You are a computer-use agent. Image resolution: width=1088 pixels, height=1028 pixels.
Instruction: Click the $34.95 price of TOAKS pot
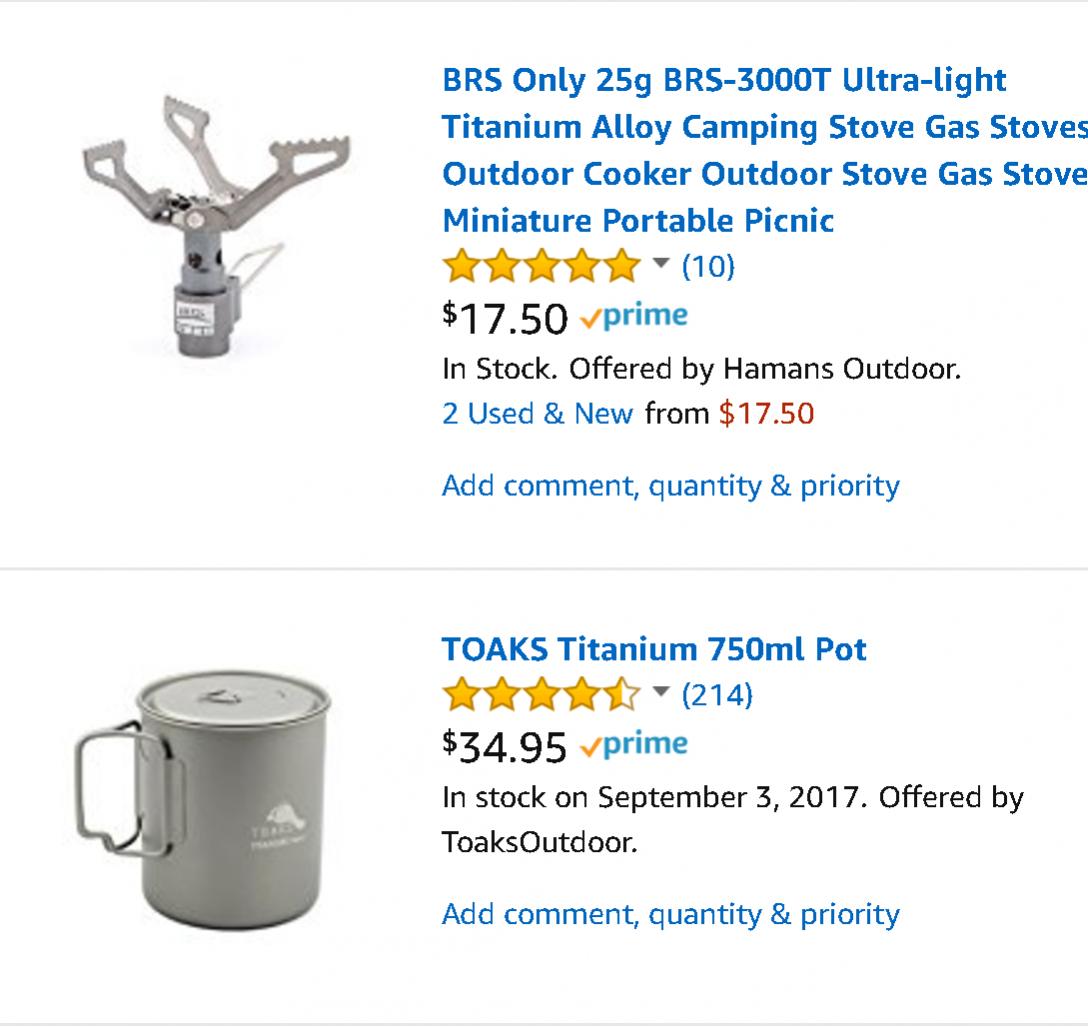point(504,747)
